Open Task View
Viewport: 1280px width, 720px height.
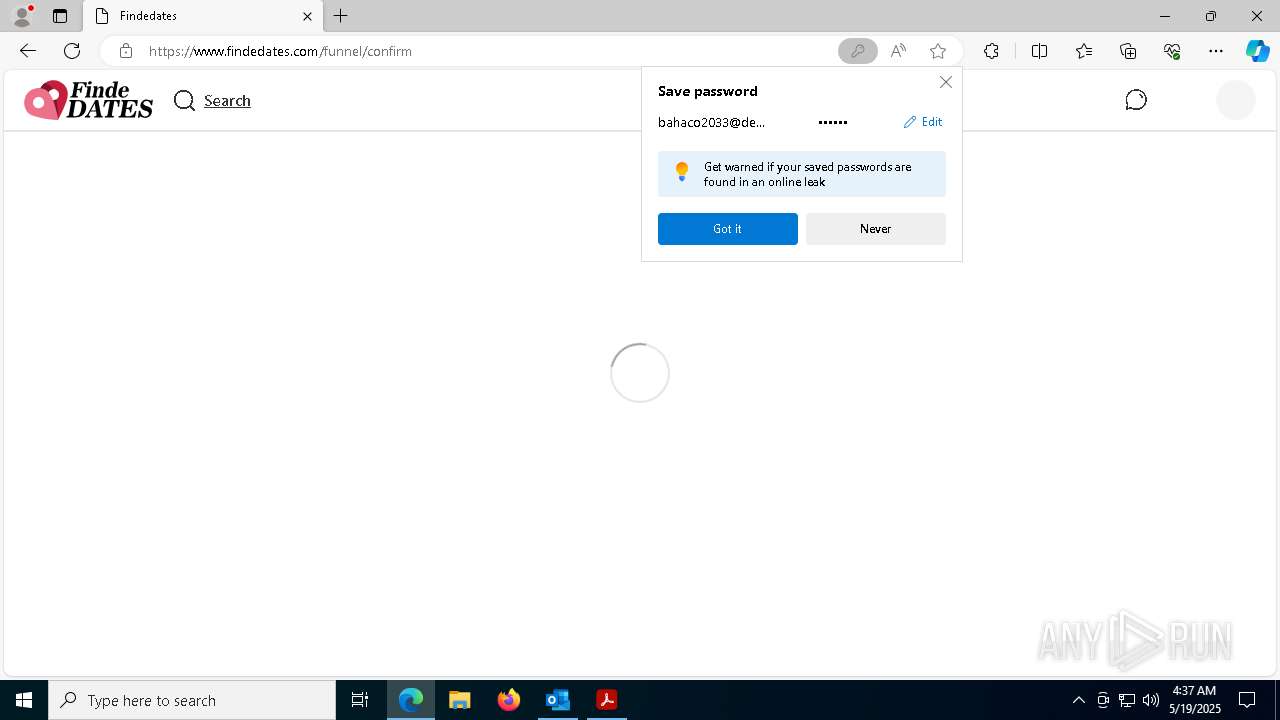coord(360,700)
